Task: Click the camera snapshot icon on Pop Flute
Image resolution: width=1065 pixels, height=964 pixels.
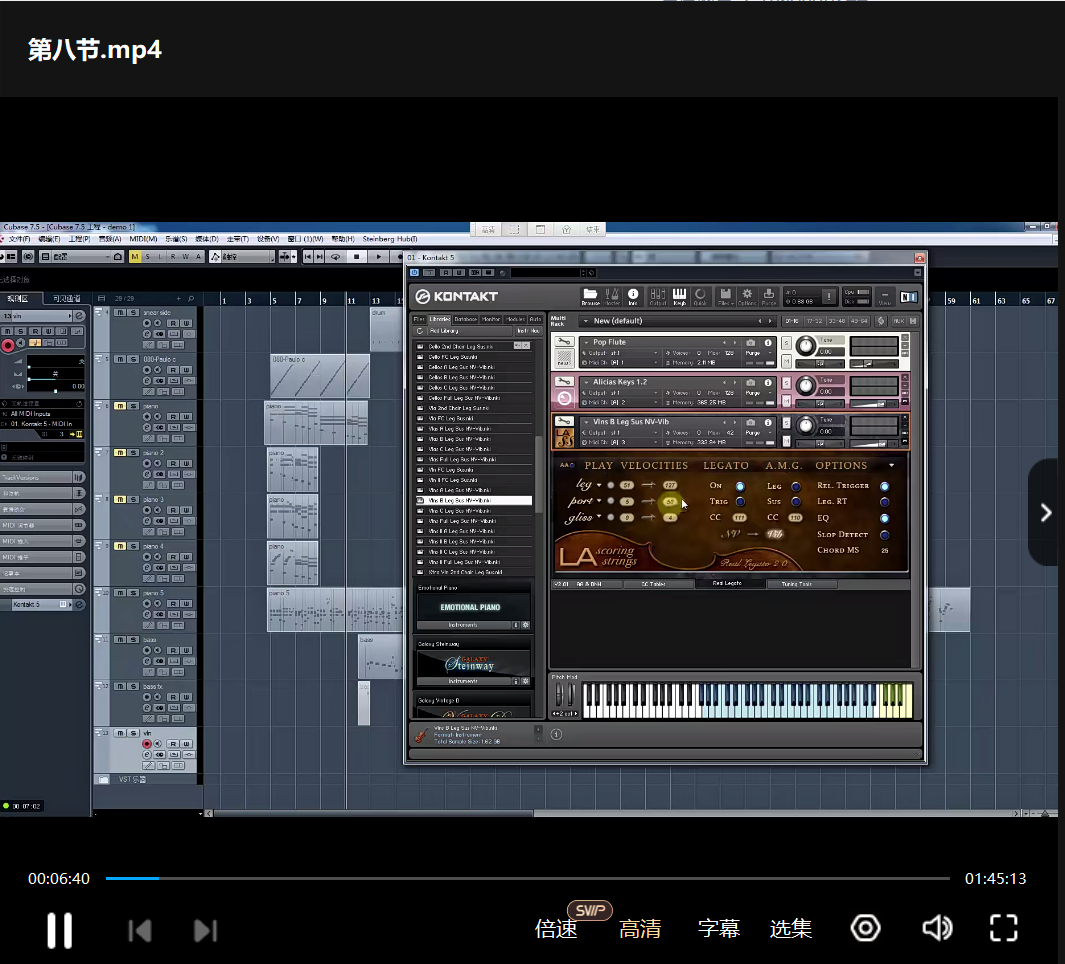Action: click(751, 343)
